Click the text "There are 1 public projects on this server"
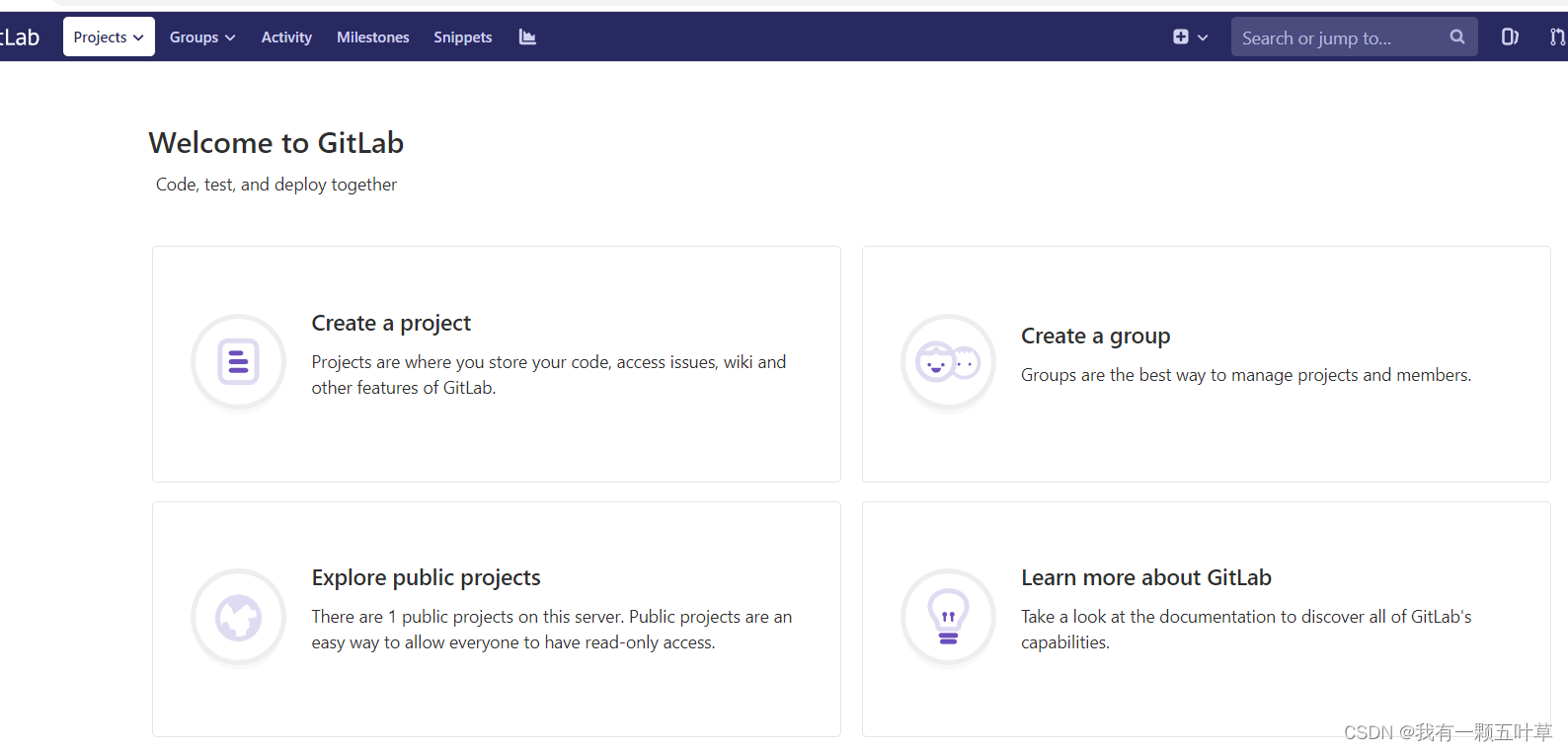The image size is (1568, 751). 467,617
